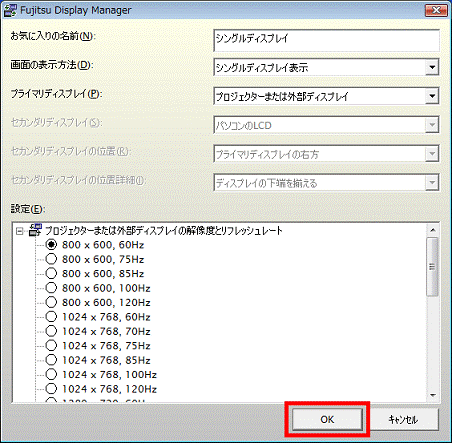
Task: Click the settings list scrollbar up arrow
Action: [433, 230]
